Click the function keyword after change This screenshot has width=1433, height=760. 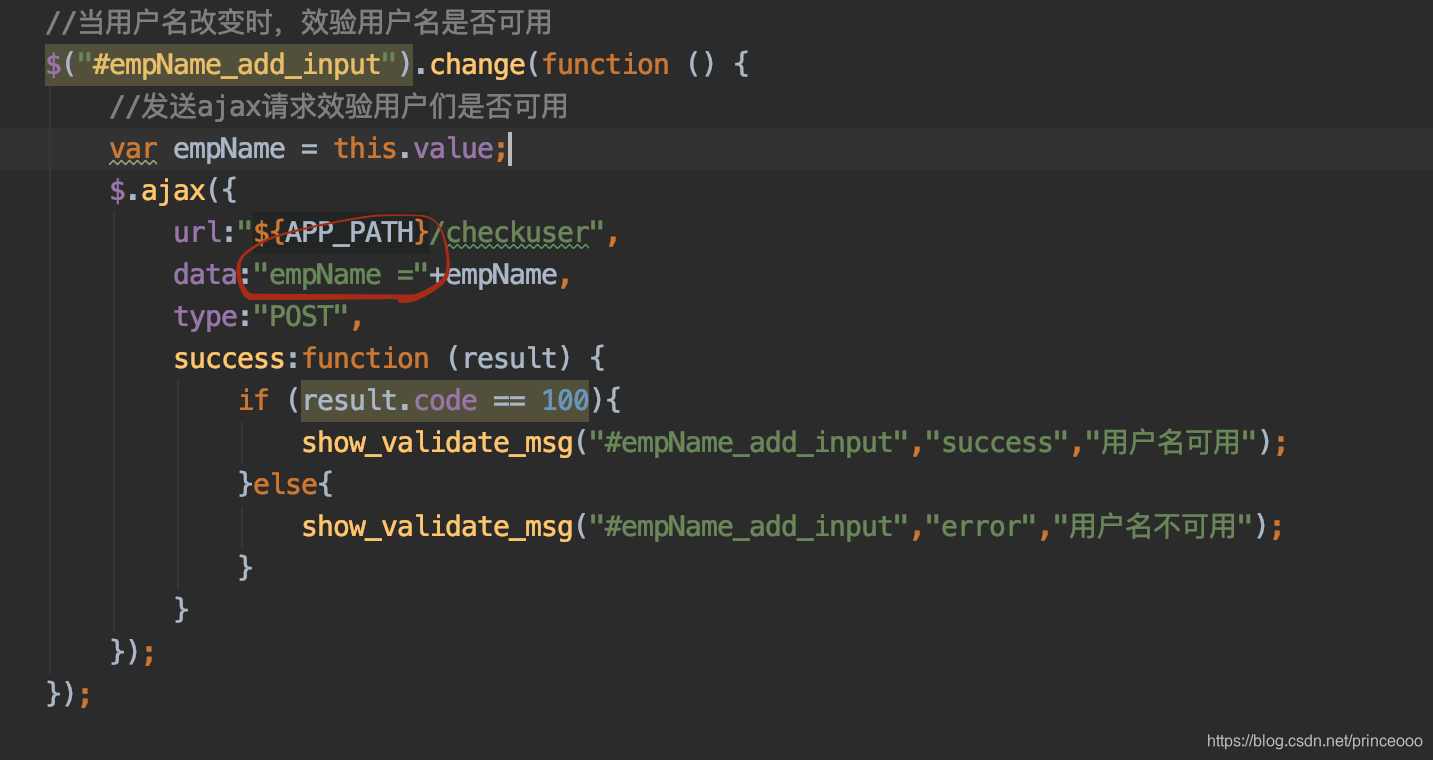tap(605, 65)
